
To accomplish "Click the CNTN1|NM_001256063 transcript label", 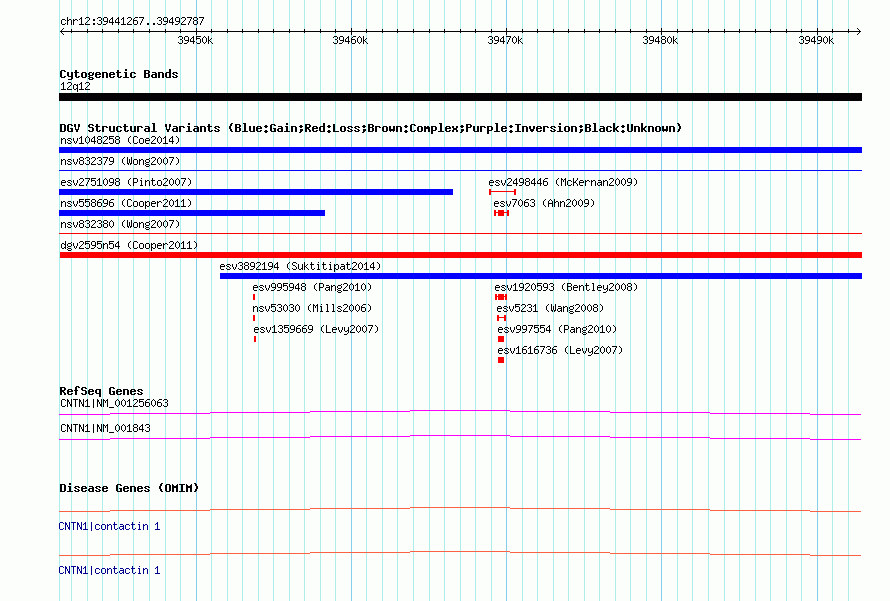I will (x=114, y=404).
